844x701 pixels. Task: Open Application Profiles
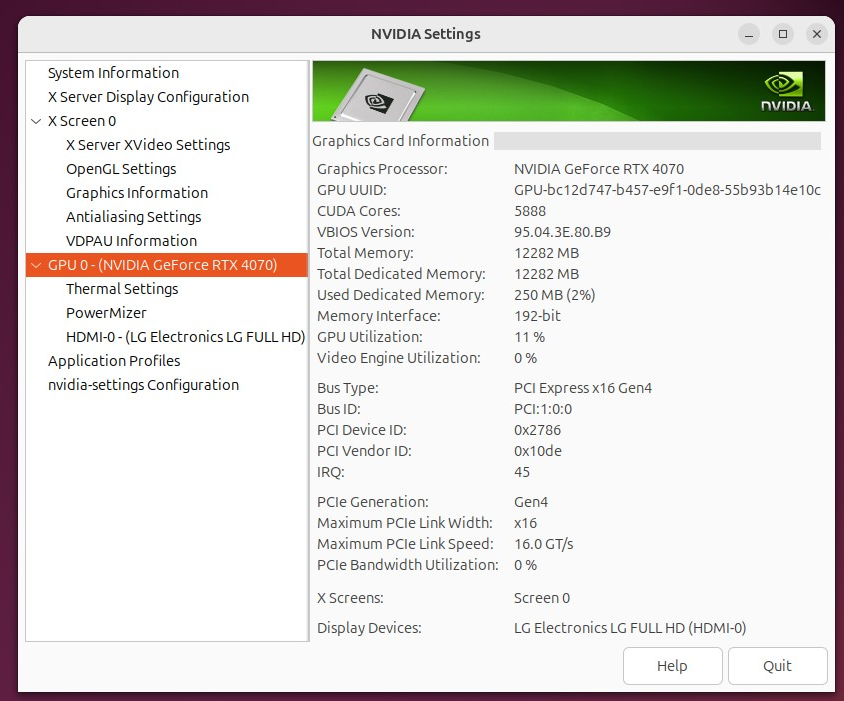[114, 361]
